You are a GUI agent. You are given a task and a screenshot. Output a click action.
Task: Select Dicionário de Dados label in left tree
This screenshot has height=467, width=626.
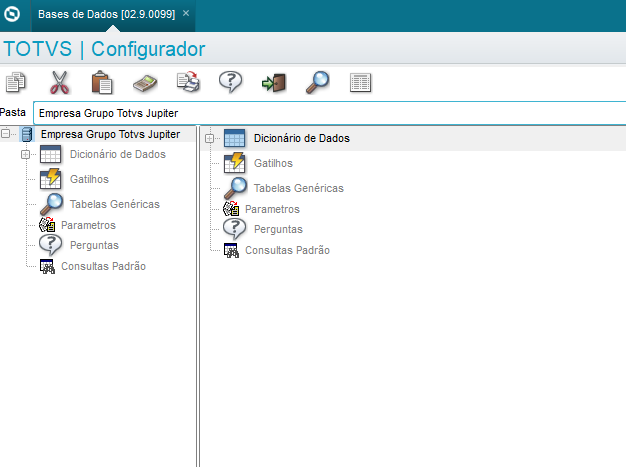tap(118, 154)
